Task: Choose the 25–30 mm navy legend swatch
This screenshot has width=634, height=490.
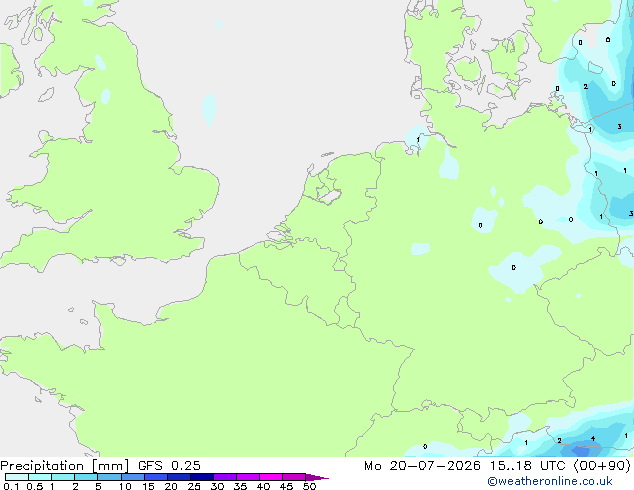Action: [201, 477]
